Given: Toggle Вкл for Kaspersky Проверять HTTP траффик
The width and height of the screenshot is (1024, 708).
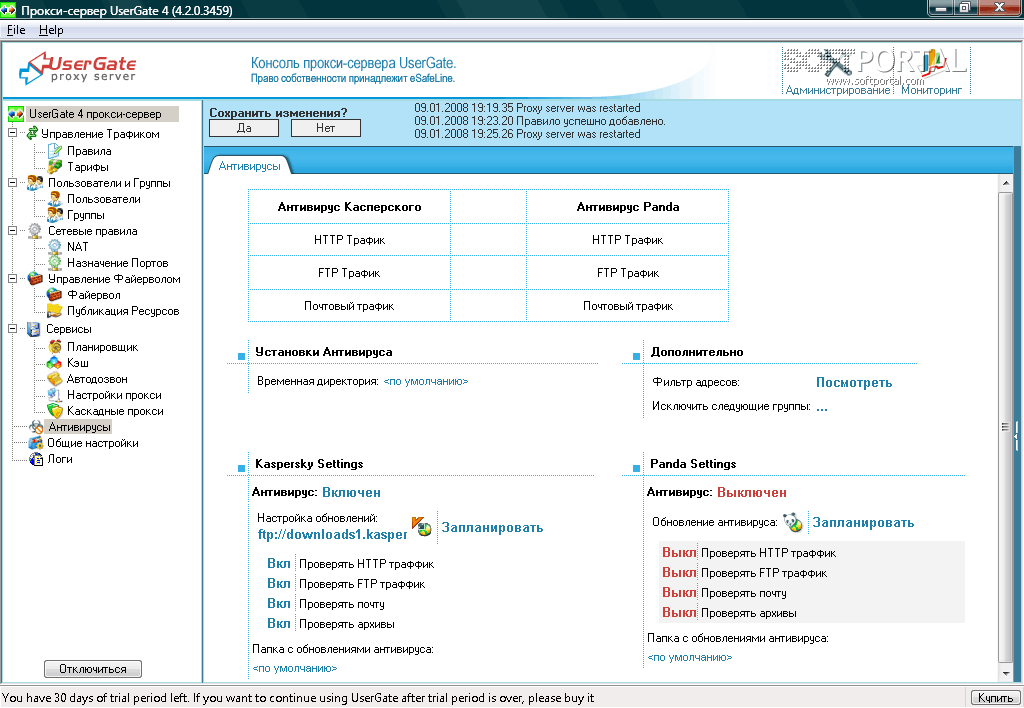Looking at the screenshot, I should 279,564.
